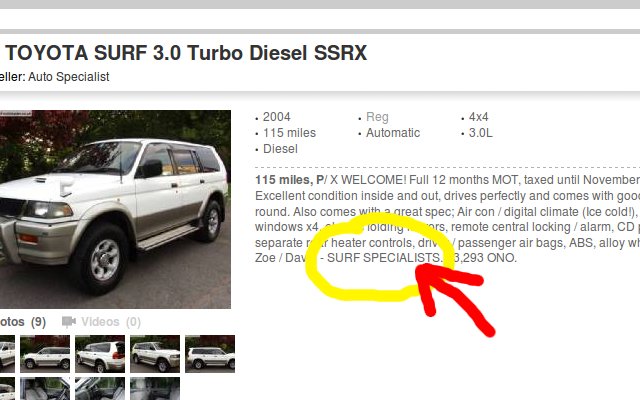This screenshot has width=640, height=400.
Task: Select the left-facing side profile thumbnail
Action: [x=45, y=354]
